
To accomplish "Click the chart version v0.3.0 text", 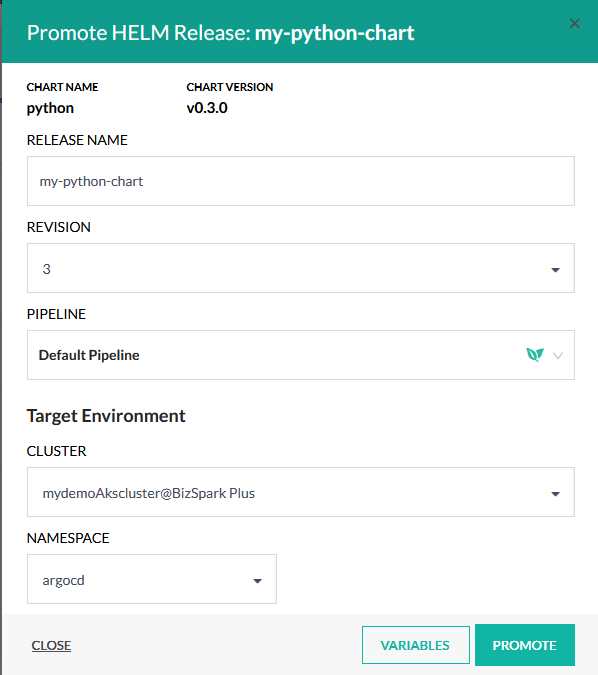I will (x=207, y=108).
